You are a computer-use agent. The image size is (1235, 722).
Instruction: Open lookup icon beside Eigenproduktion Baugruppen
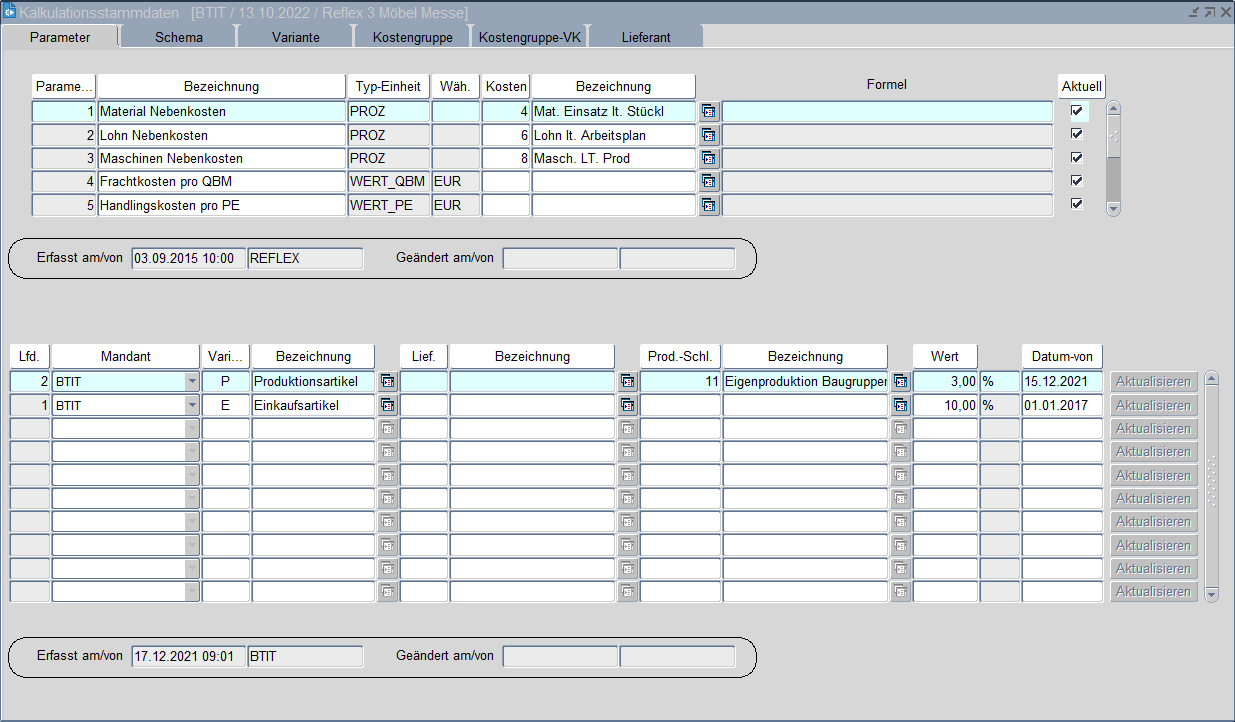pyautogui.click(x=900, y=381)
